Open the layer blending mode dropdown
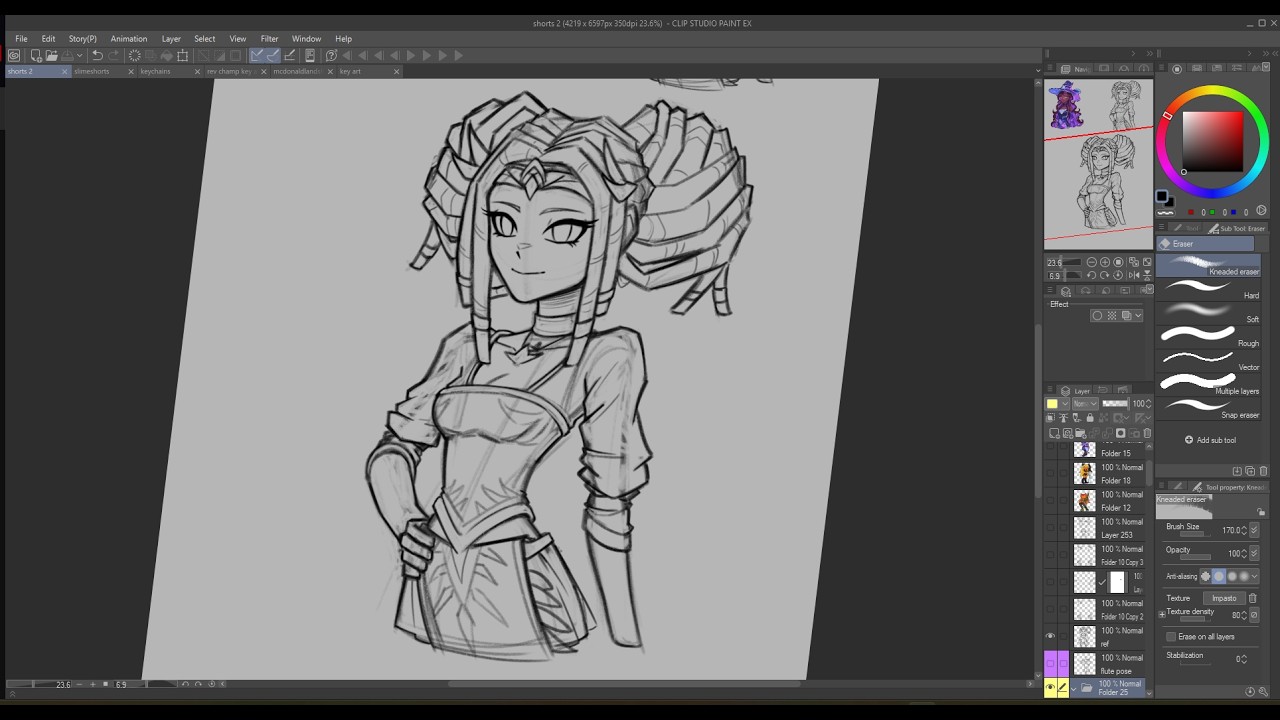 point(1085,403)
